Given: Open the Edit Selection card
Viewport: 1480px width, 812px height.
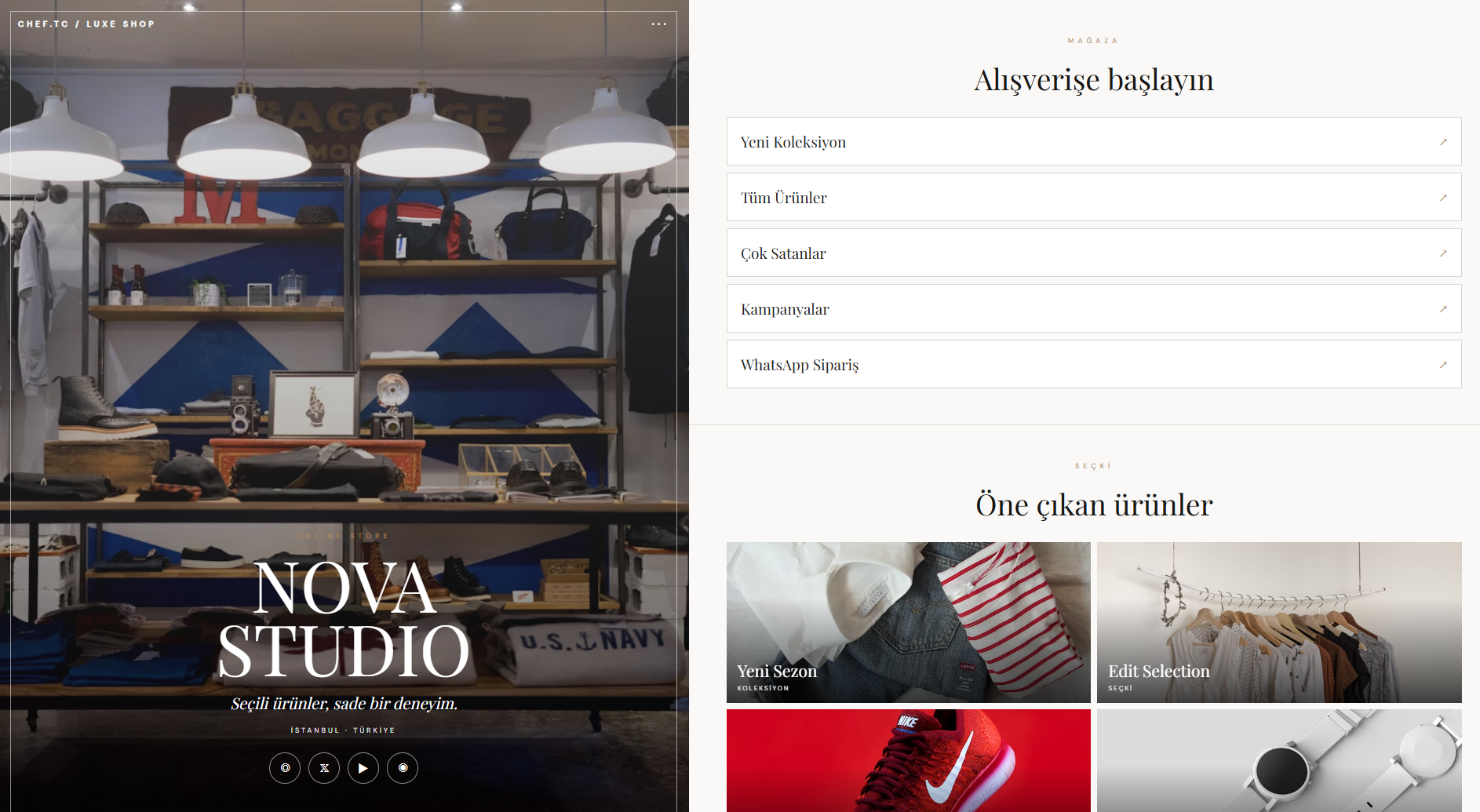Looking at the screenshot, I should (1279, 622).
